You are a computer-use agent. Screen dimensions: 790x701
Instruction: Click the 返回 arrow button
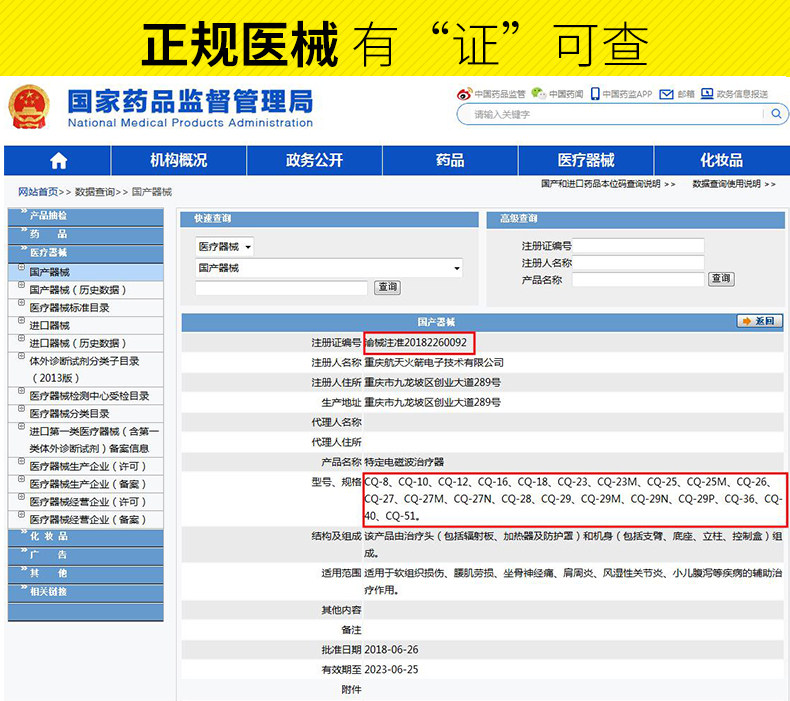(760, 321)
